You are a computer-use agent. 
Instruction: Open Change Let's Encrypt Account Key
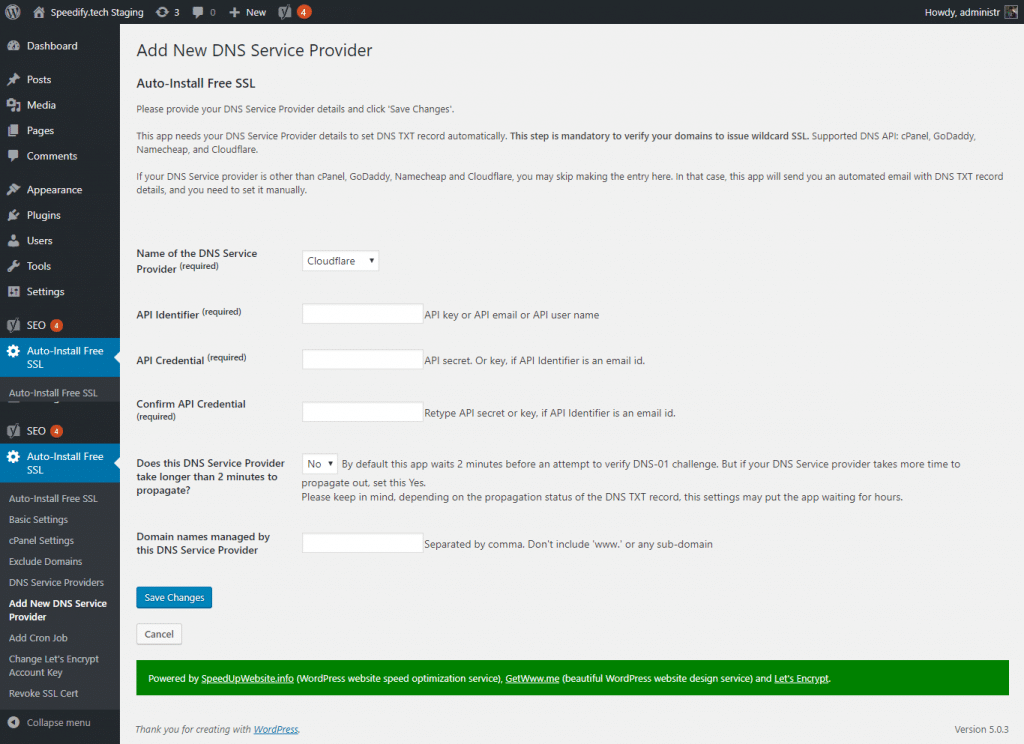[x=54, y=666]
